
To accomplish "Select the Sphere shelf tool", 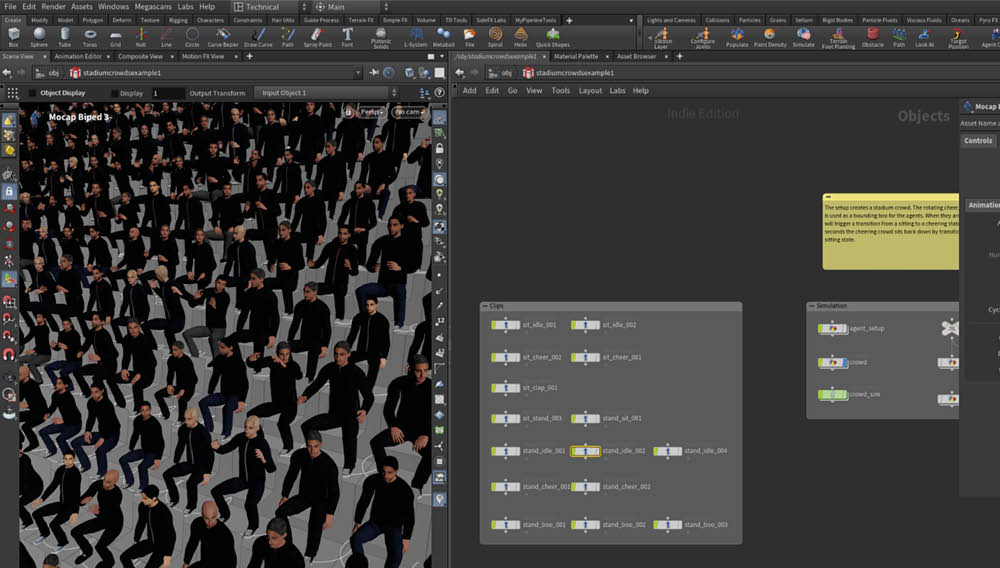I will [39, 37].
